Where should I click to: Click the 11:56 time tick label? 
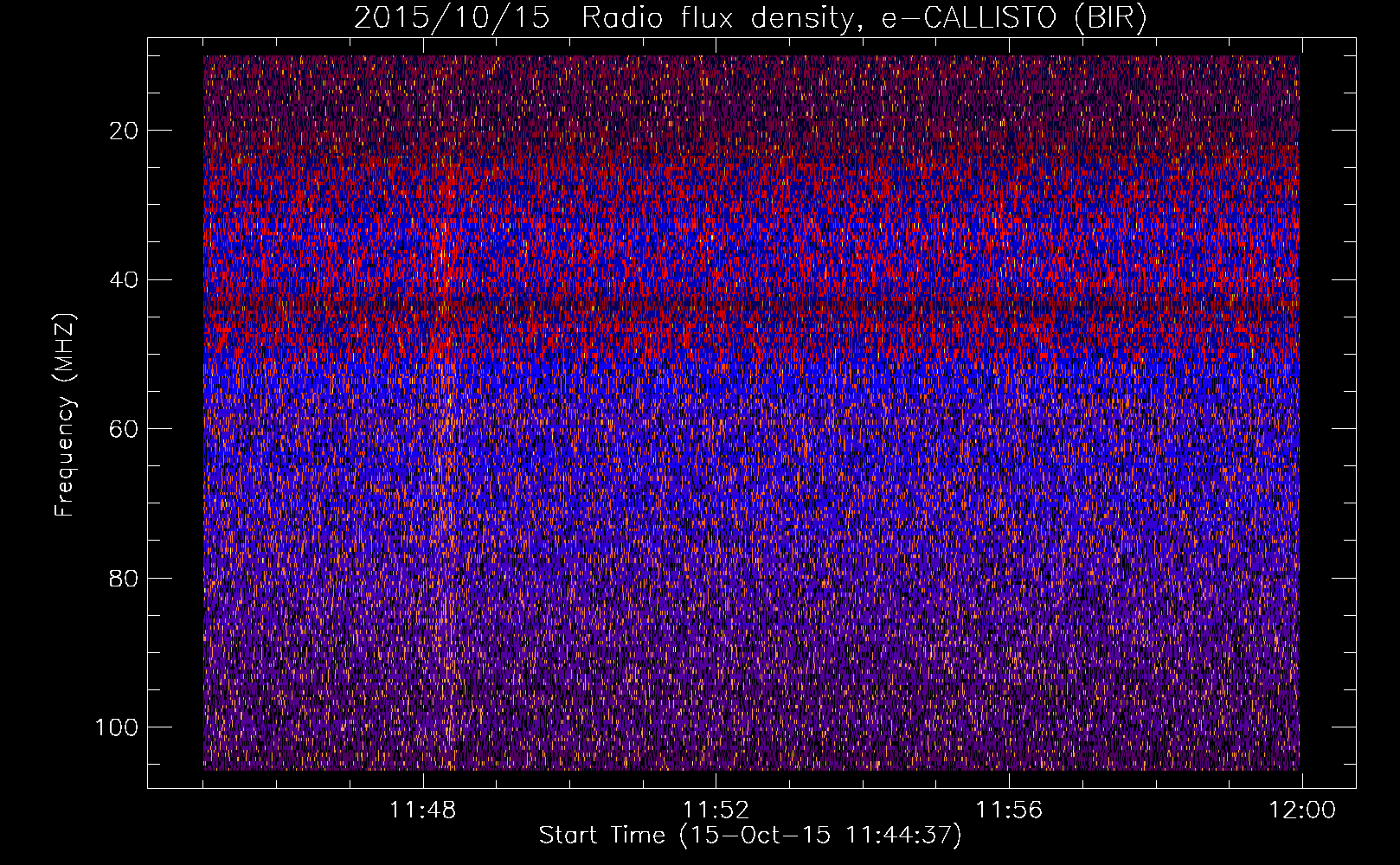pos(1009,811)
